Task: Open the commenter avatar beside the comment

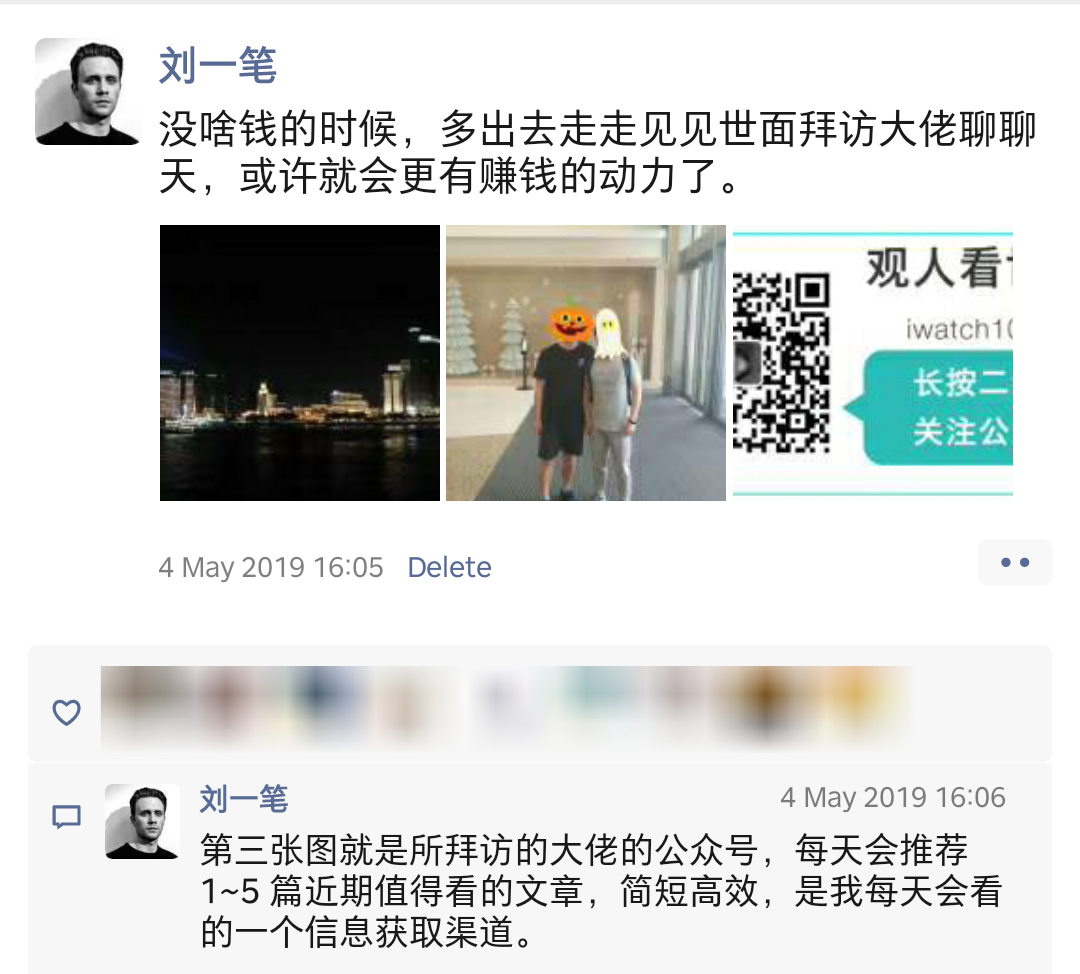Action: coord(142,821)
